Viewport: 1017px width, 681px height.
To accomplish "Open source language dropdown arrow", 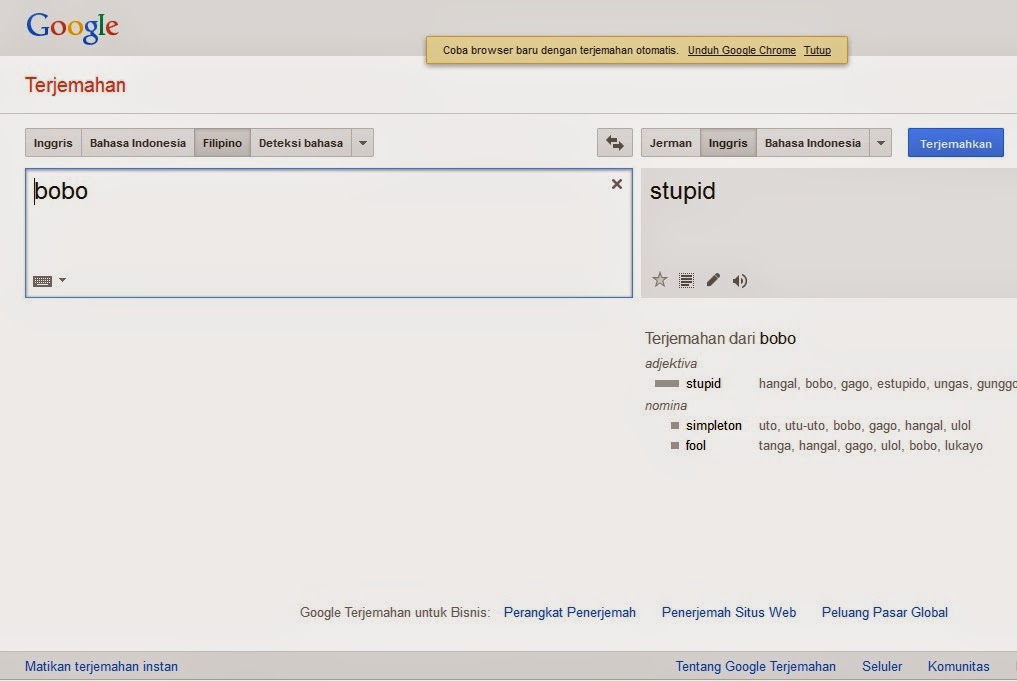I will pyautogui.click(x=363, y=143).
